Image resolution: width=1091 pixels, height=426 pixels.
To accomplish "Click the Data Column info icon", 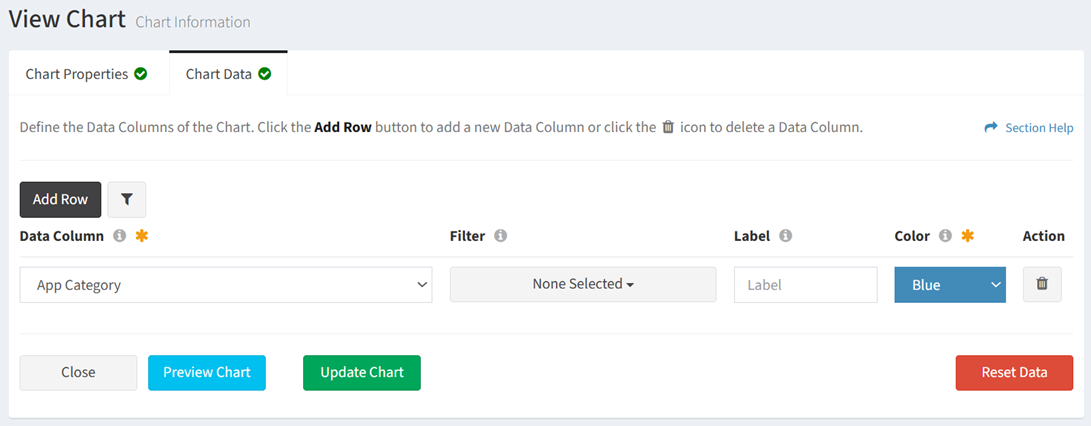I will click(120, 236).
